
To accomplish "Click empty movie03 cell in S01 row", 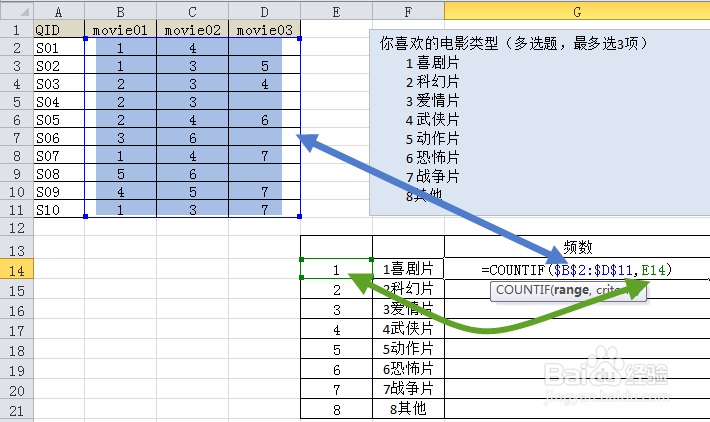I will [x=264, y=48].
